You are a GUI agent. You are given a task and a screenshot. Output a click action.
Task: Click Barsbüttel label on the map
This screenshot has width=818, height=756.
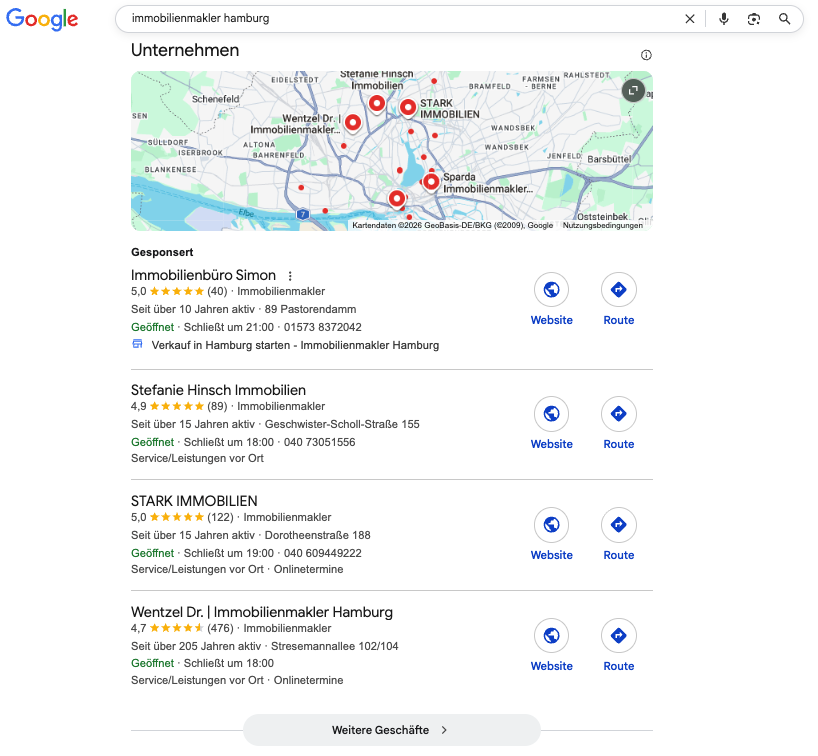point(609,159)
